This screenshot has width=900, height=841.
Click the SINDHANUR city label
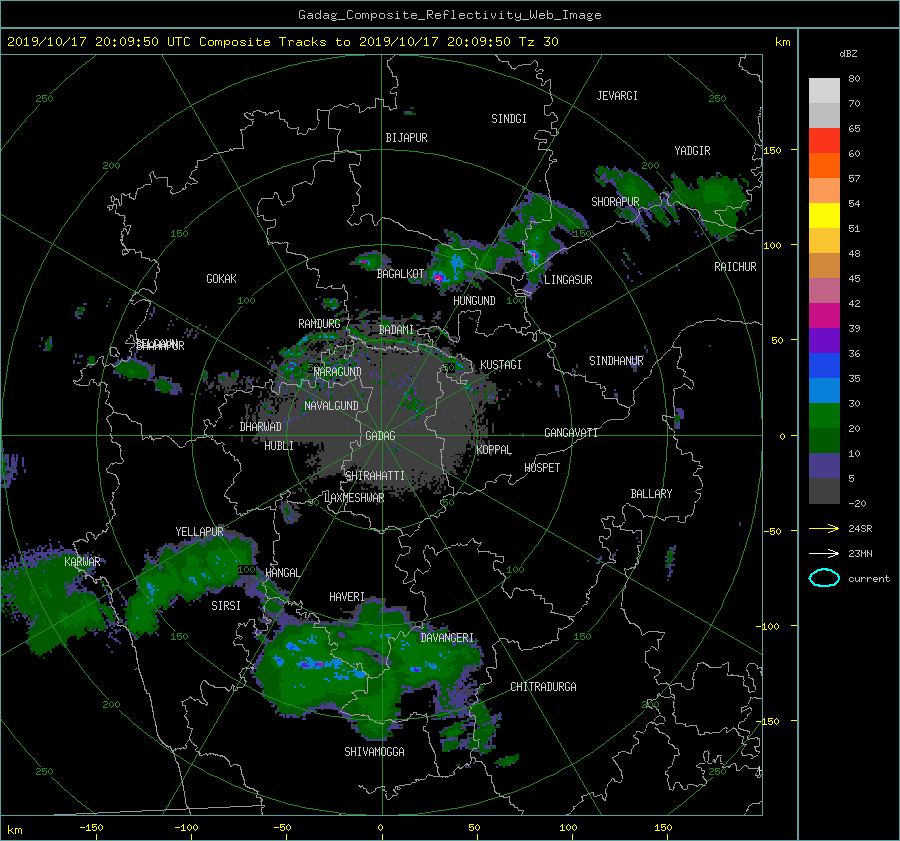616,361
